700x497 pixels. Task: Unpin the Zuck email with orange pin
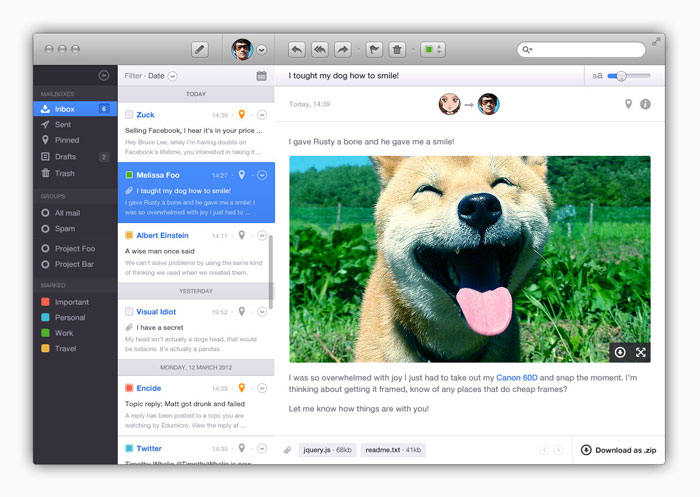coord(242,114)
